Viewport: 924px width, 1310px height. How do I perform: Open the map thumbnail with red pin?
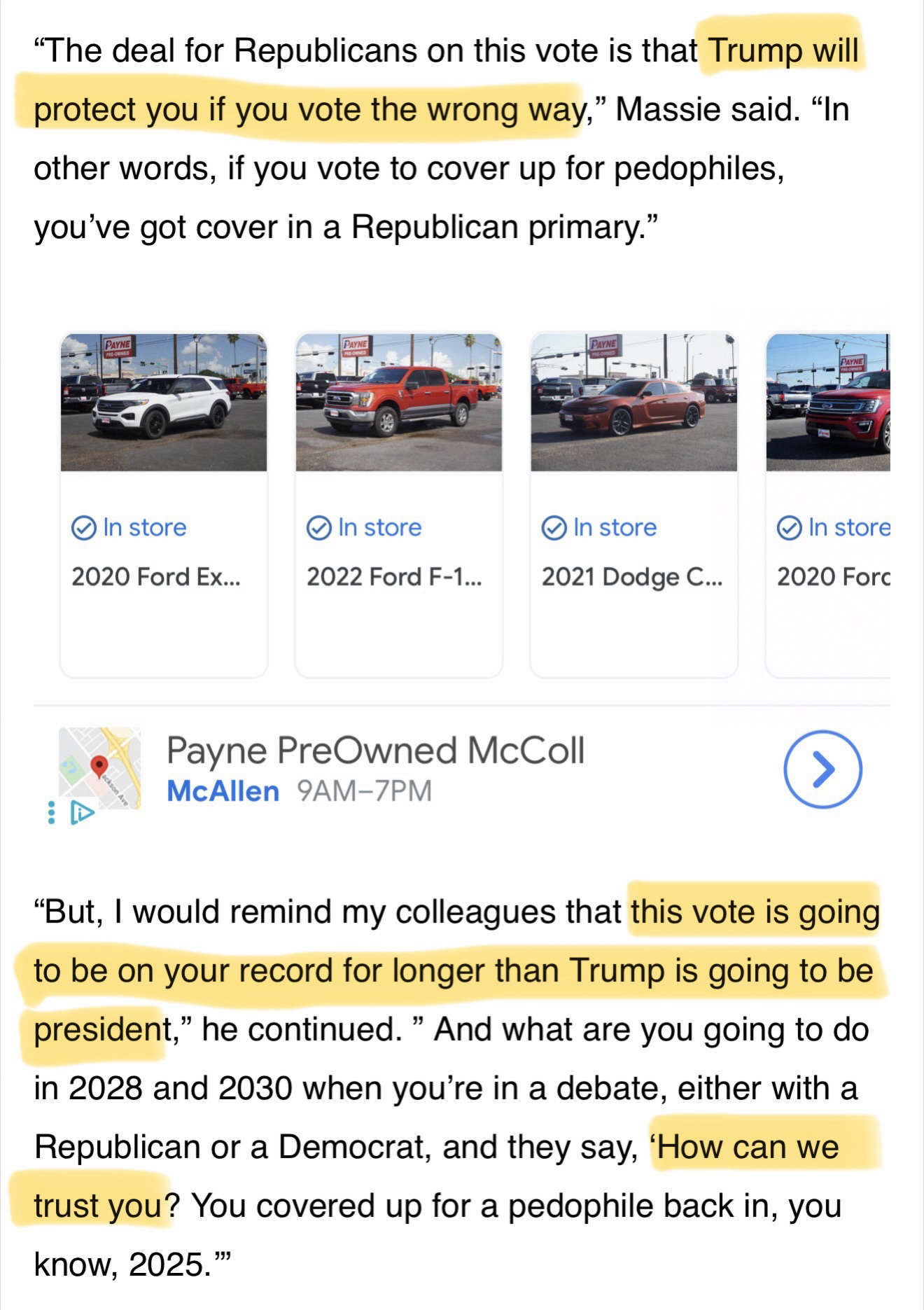99,767
